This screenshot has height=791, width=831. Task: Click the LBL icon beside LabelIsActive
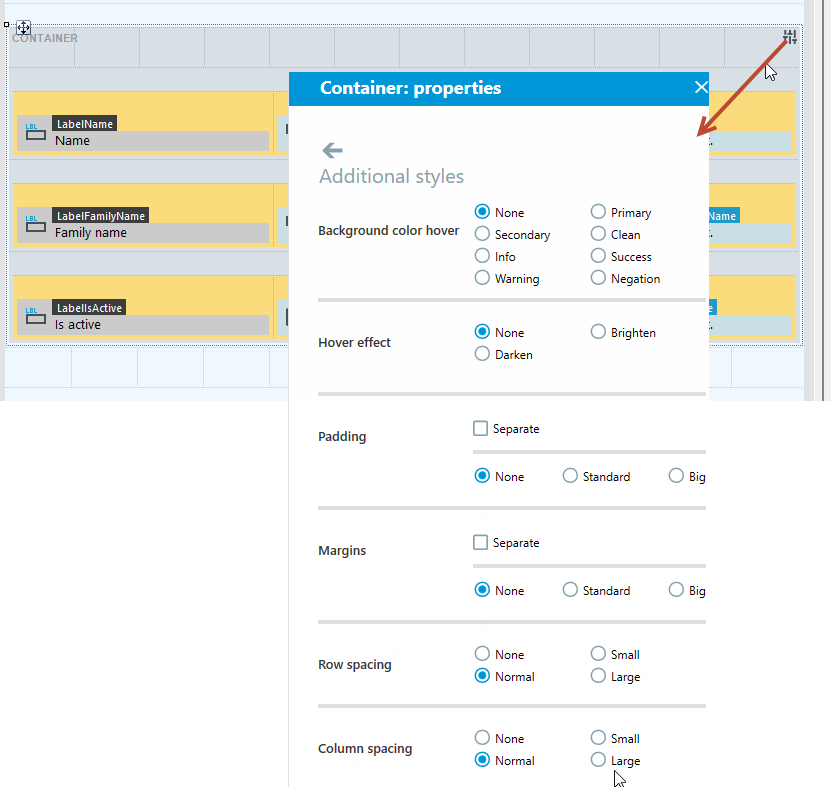coord(36,316)
